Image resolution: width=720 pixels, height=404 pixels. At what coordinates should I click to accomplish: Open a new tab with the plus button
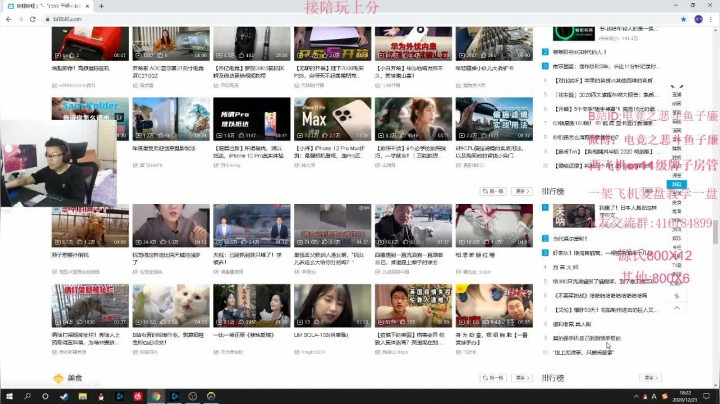(101, 6)
